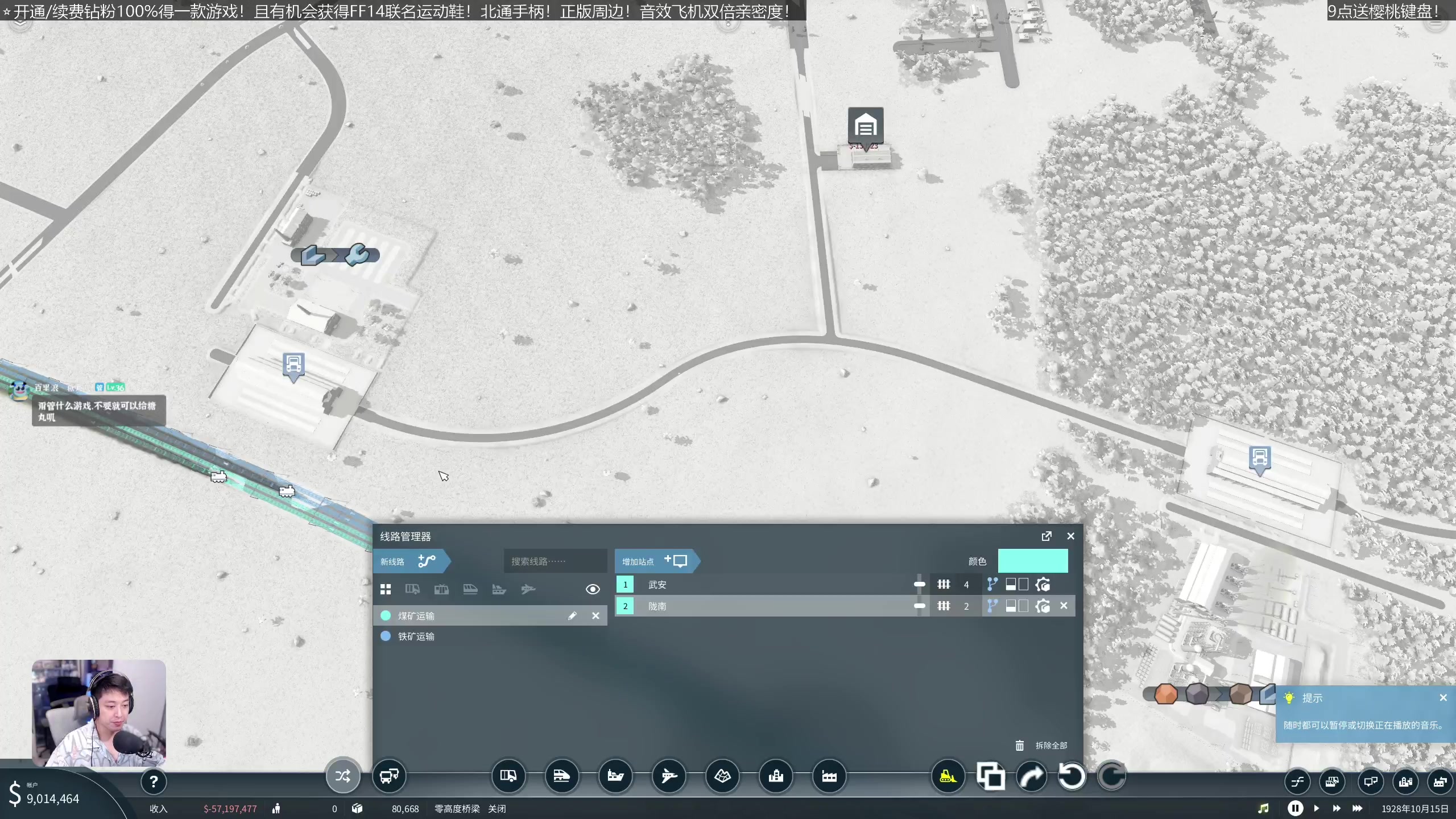The image size is (1456, 819).
Task: Show all line types filter
Action: pyautogui.click(x=386, y=589)
